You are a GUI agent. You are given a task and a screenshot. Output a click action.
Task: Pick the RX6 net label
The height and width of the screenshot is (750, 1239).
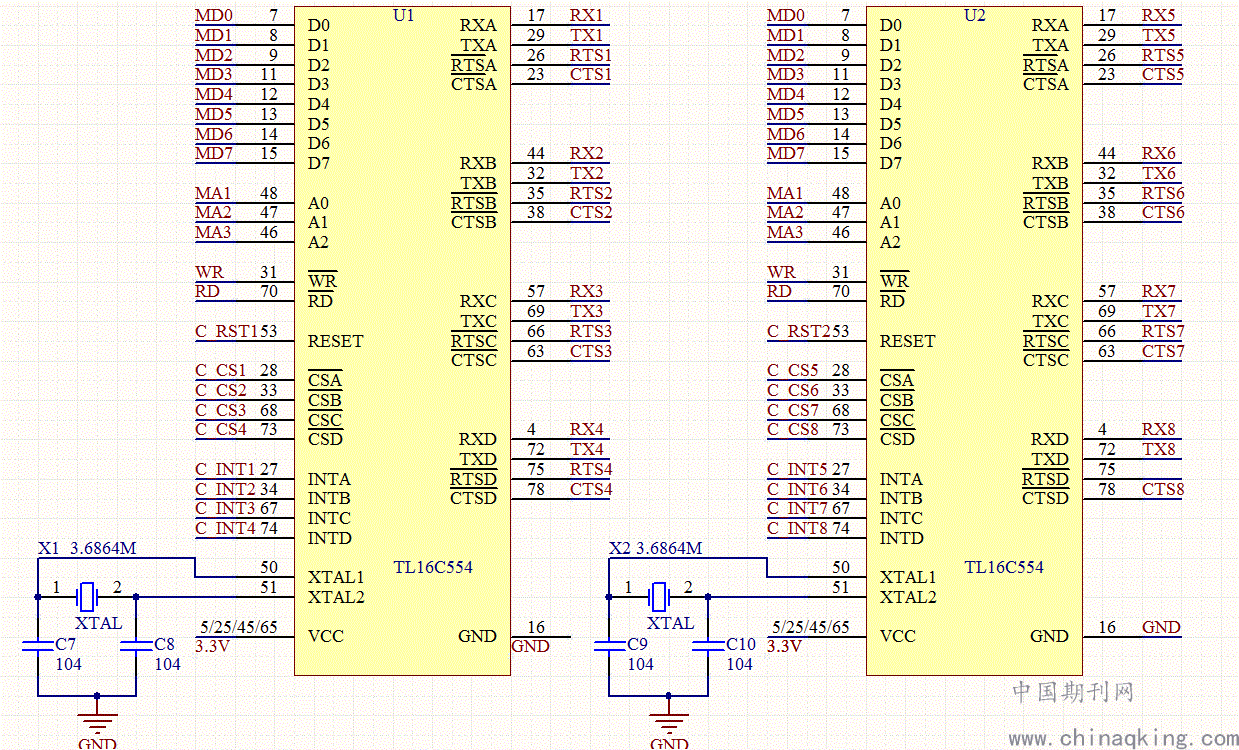click(x=1159, y=153)
